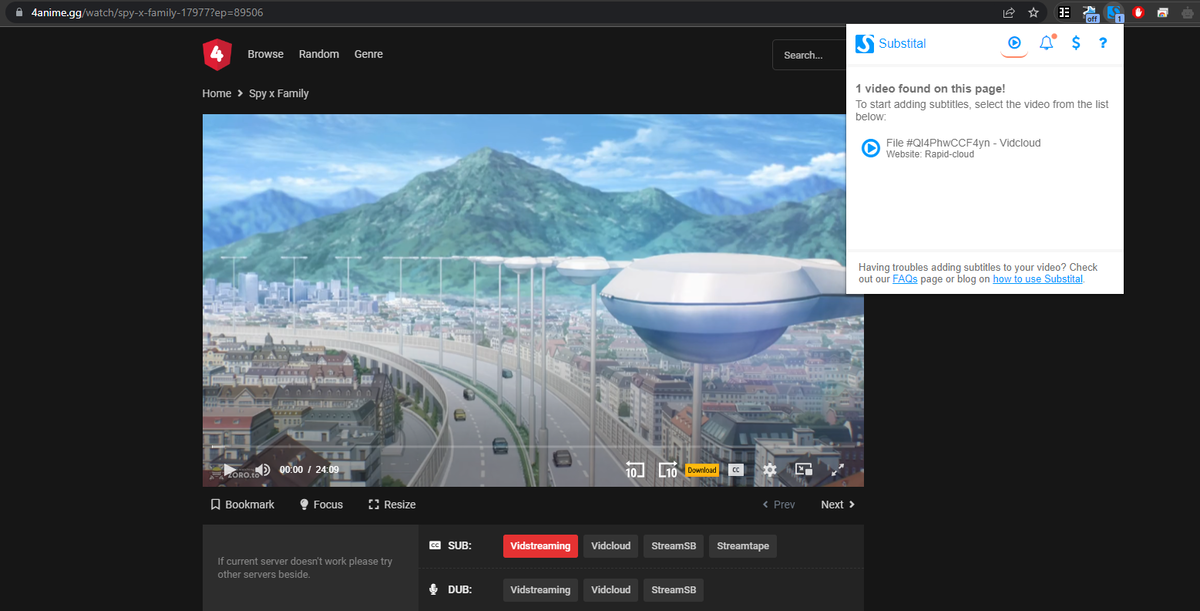Go to the Prev episode
1200x611 pixels.
(779, 505)
